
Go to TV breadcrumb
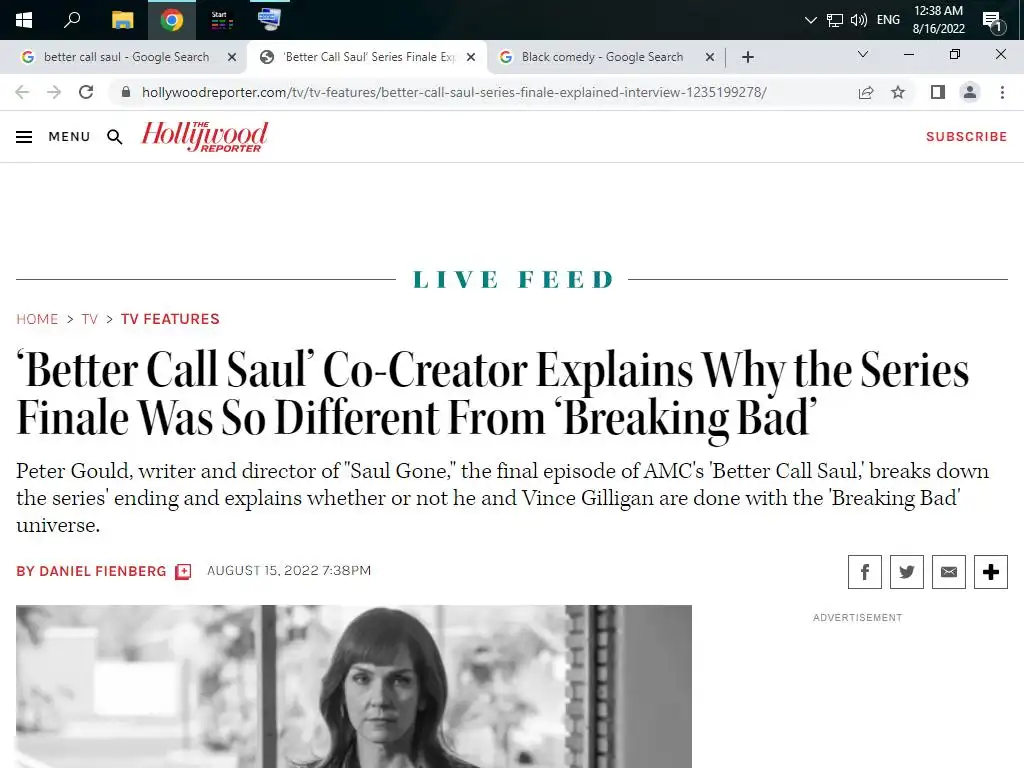point(89,319)
